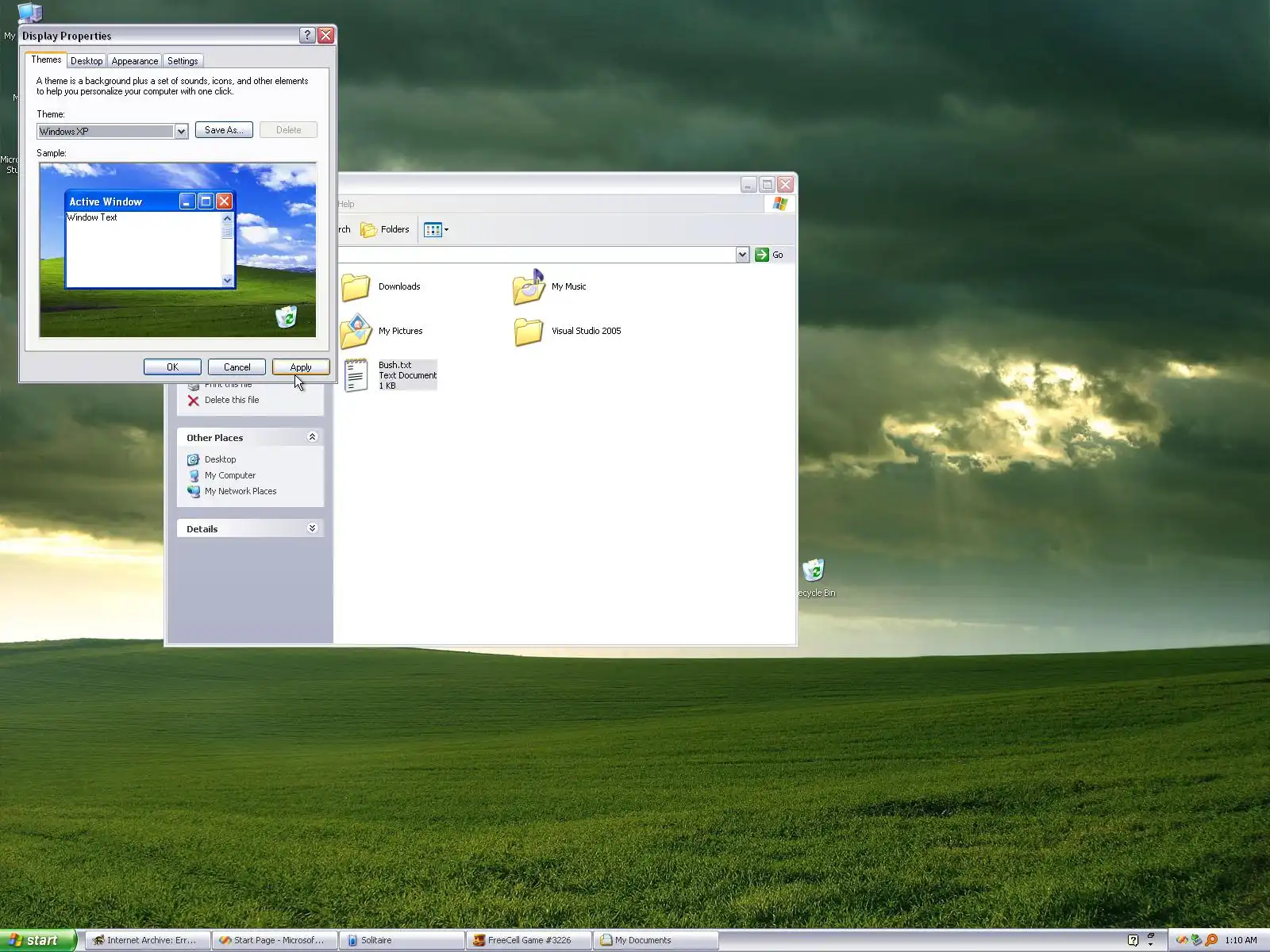Open the My Pictures folder icon
The height and width of the screenshot is (952, 1270).
pos(356,332)
